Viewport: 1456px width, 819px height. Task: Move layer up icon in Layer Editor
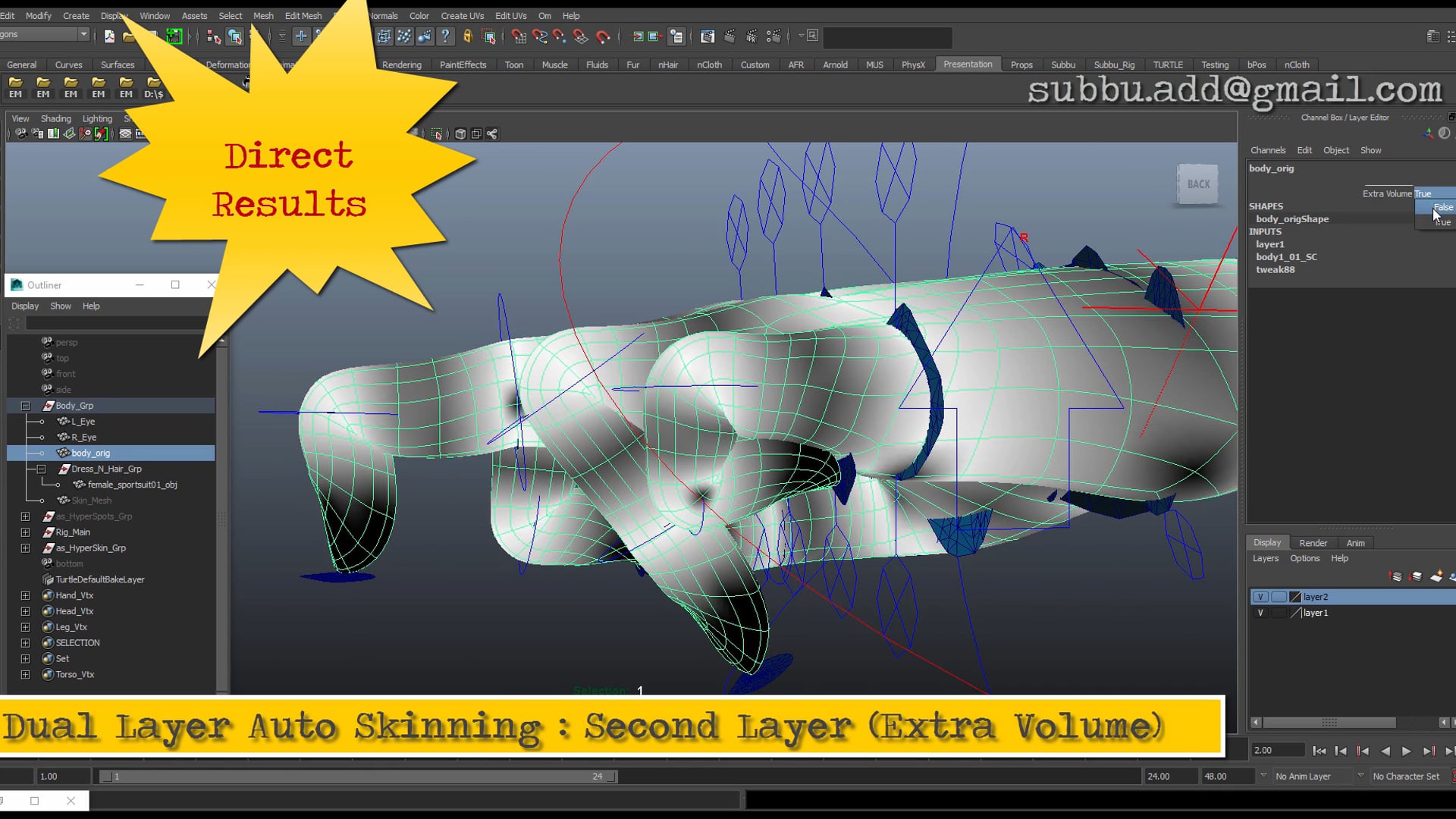coord(1396,576)
